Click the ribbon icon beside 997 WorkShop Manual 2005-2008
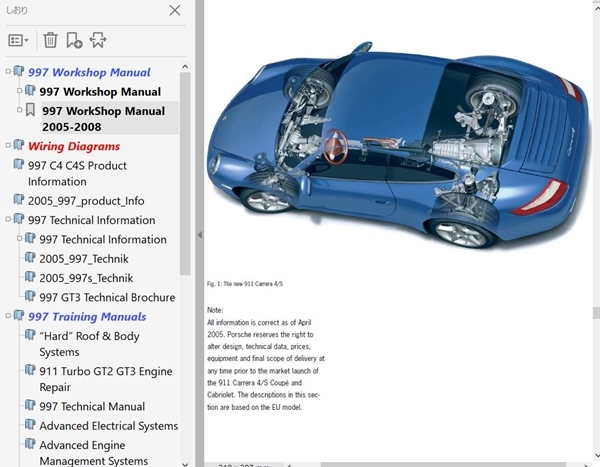 [30, 110]
